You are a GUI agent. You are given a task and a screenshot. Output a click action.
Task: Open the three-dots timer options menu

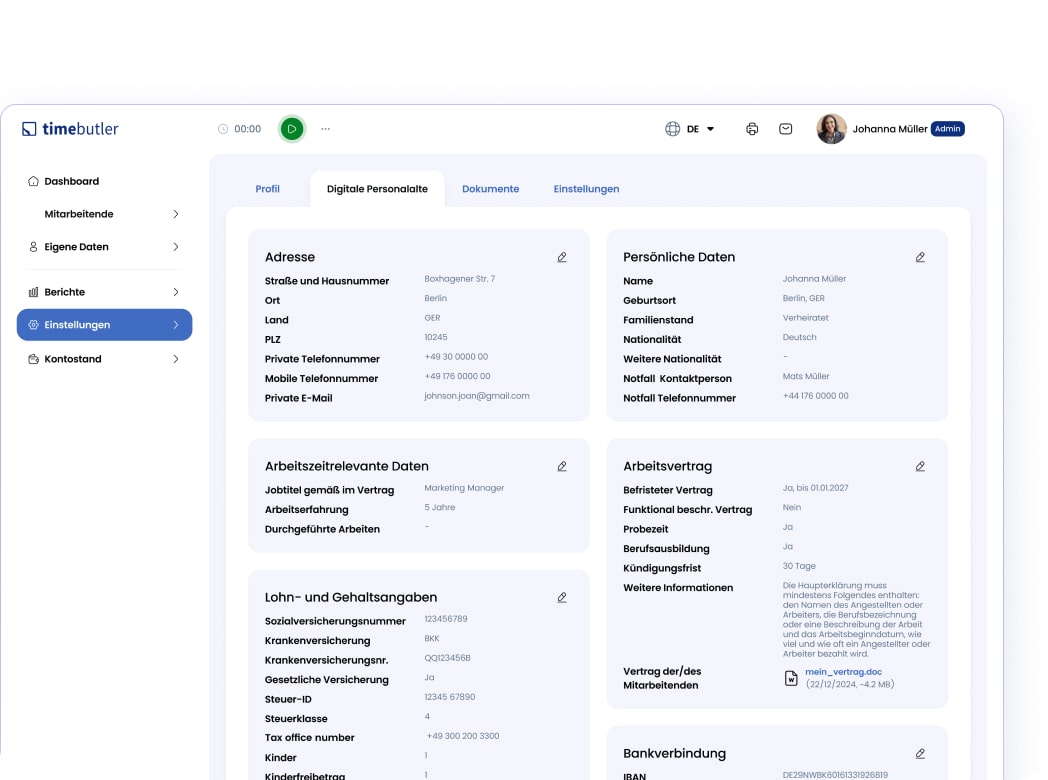click(x=325, y=129)
